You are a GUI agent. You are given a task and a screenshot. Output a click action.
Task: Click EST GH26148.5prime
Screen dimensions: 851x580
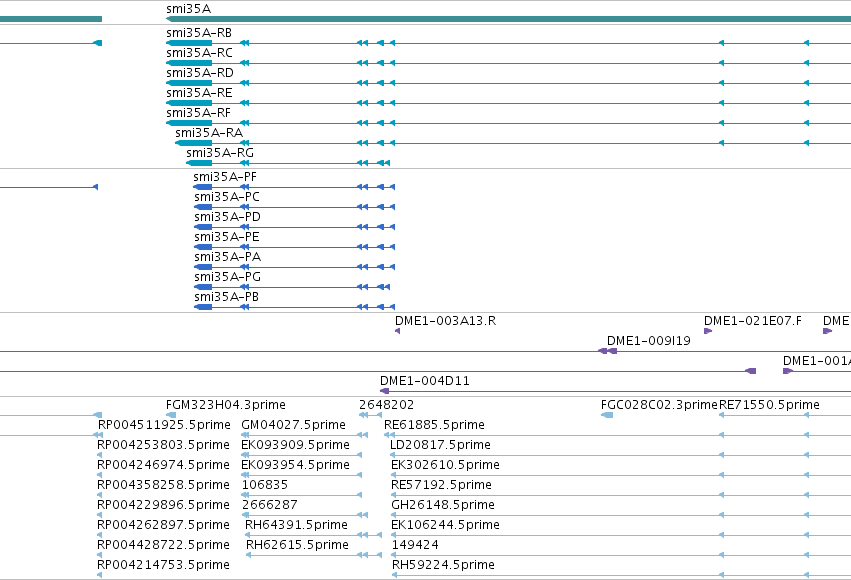pos(443,505)
